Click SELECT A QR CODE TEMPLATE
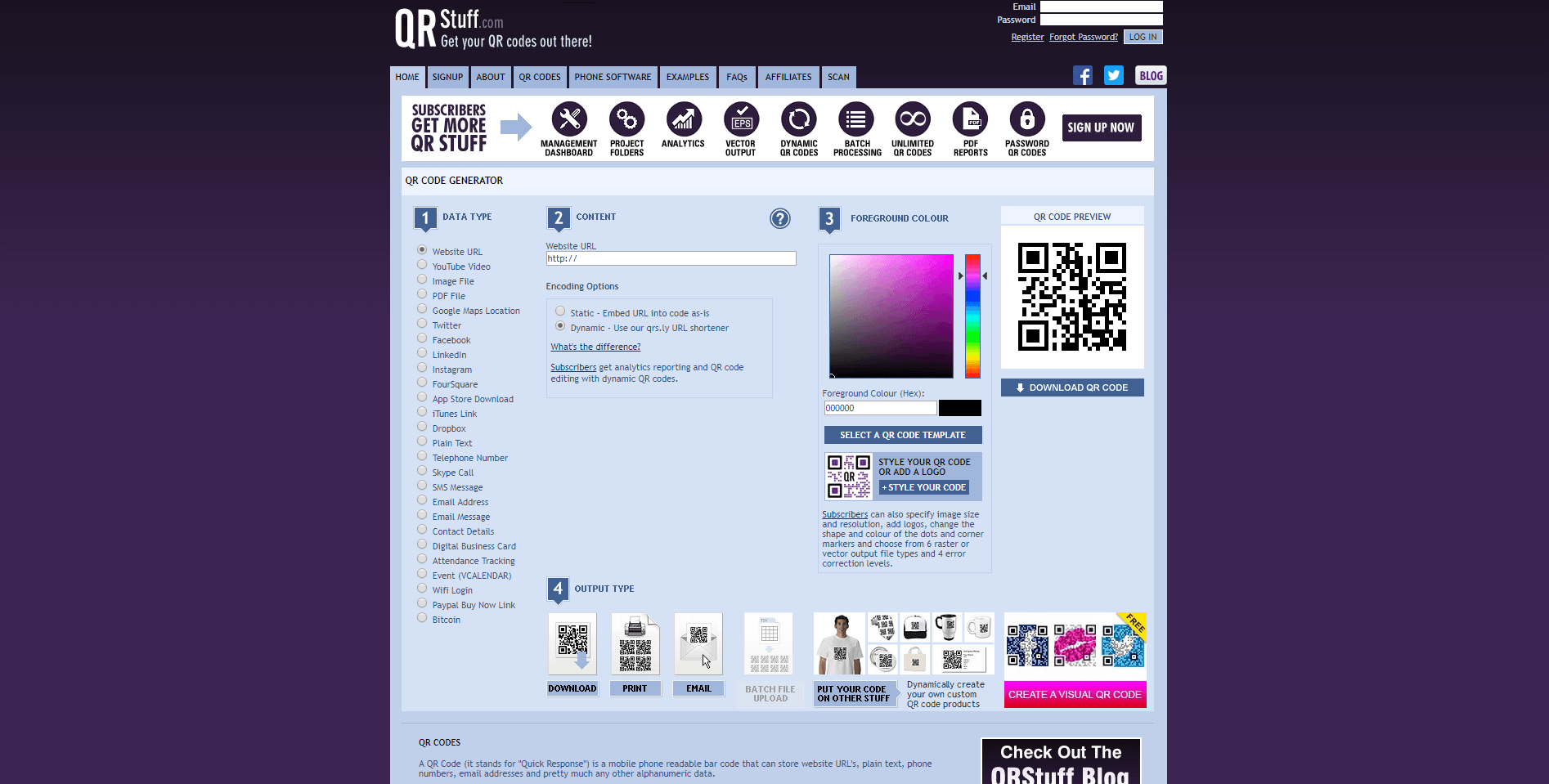 click(903, 435)
